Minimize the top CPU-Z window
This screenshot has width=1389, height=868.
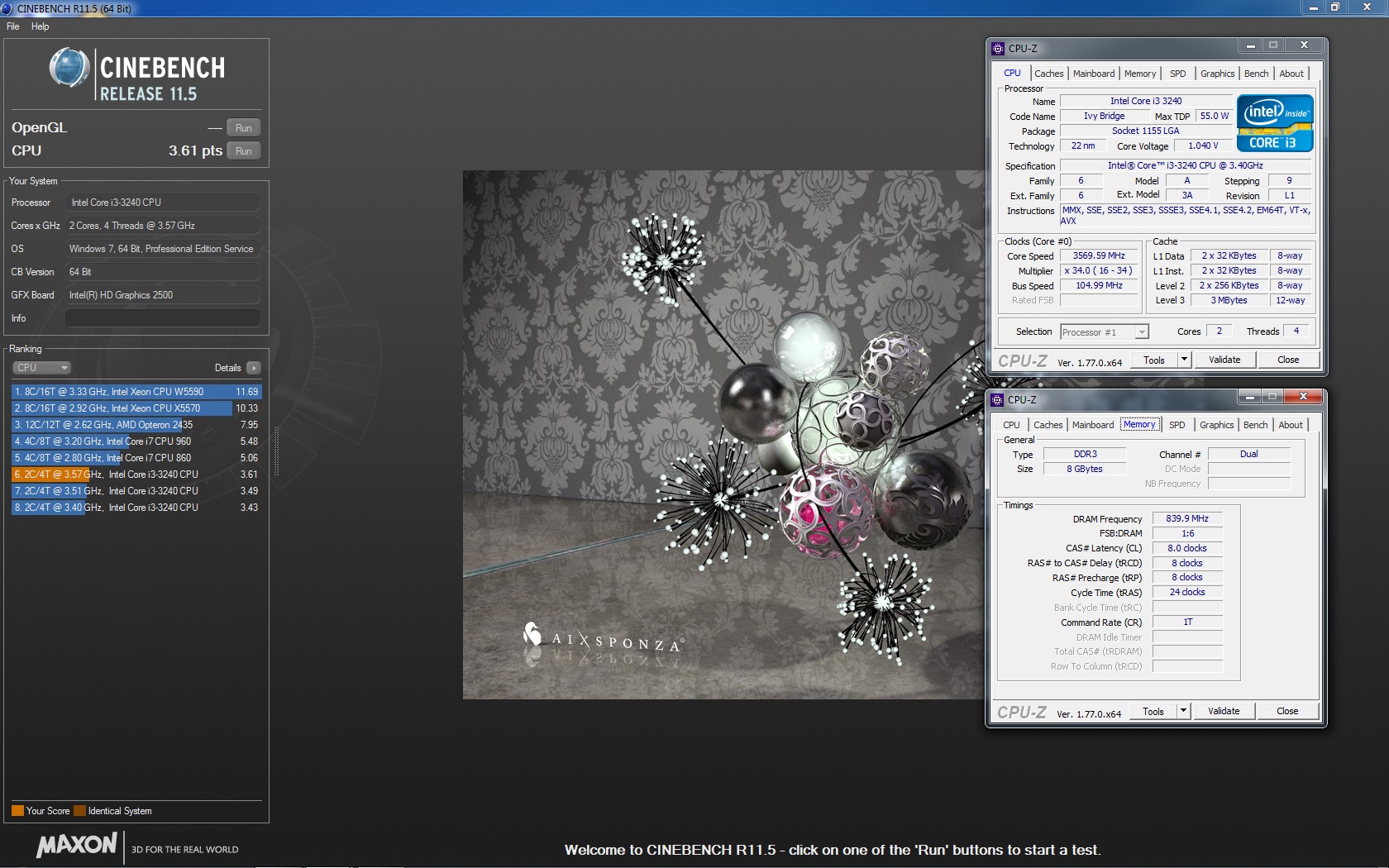click(1251, 46)
